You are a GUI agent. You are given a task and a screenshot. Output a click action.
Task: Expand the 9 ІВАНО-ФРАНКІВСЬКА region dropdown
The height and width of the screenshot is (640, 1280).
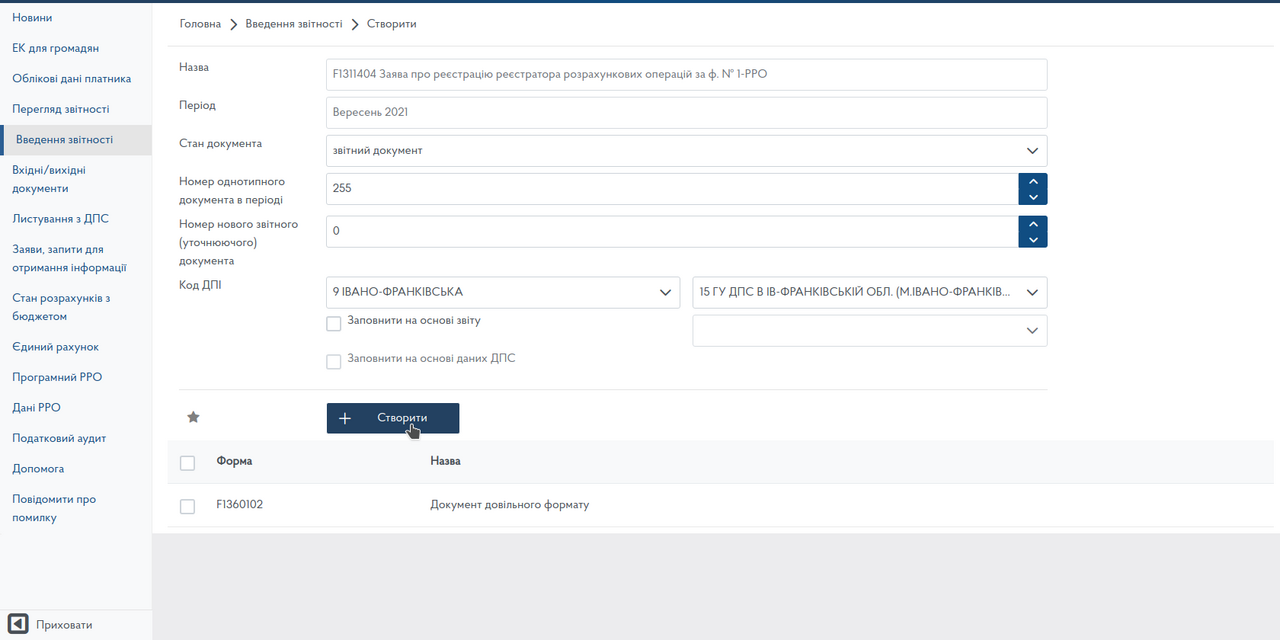point(503,292)
